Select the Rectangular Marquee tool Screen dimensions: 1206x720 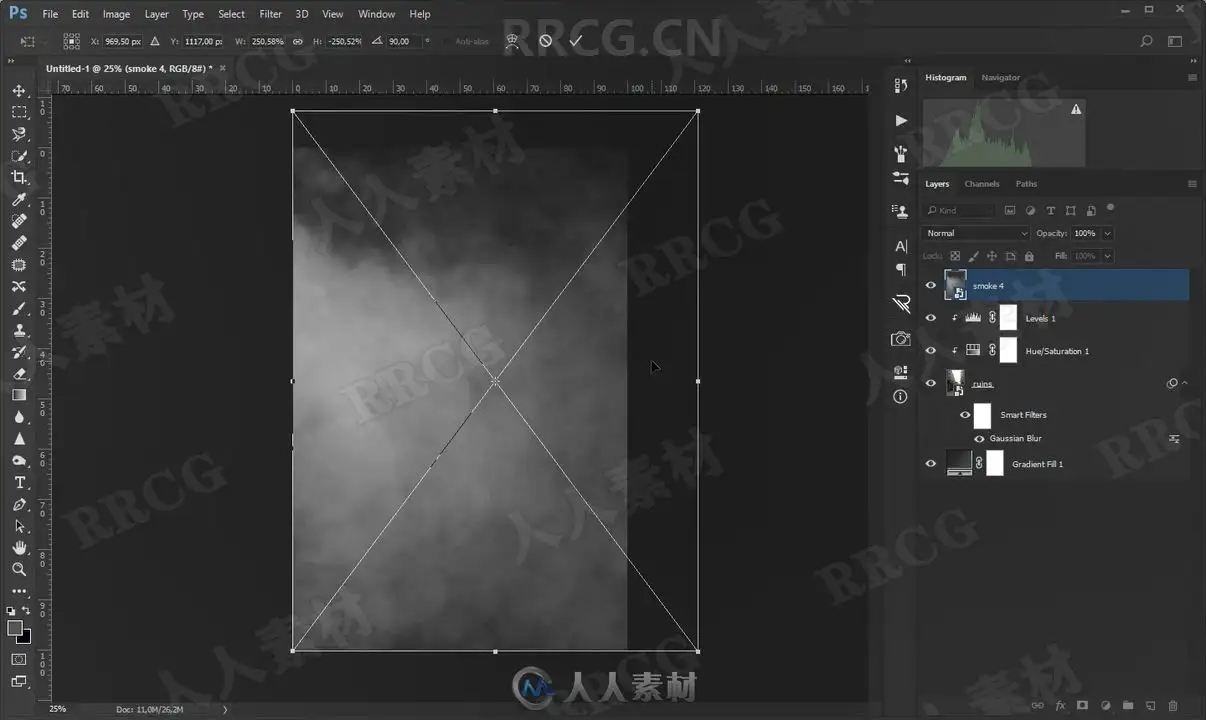pyautogui.click(x=19, y=112)
